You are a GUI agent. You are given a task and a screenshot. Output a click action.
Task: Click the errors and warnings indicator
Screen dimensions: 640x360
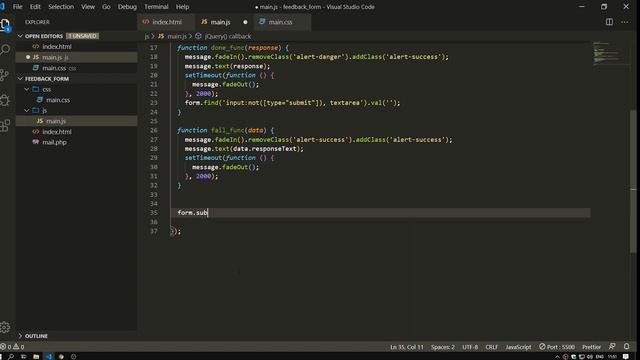(x=12, y=347)
